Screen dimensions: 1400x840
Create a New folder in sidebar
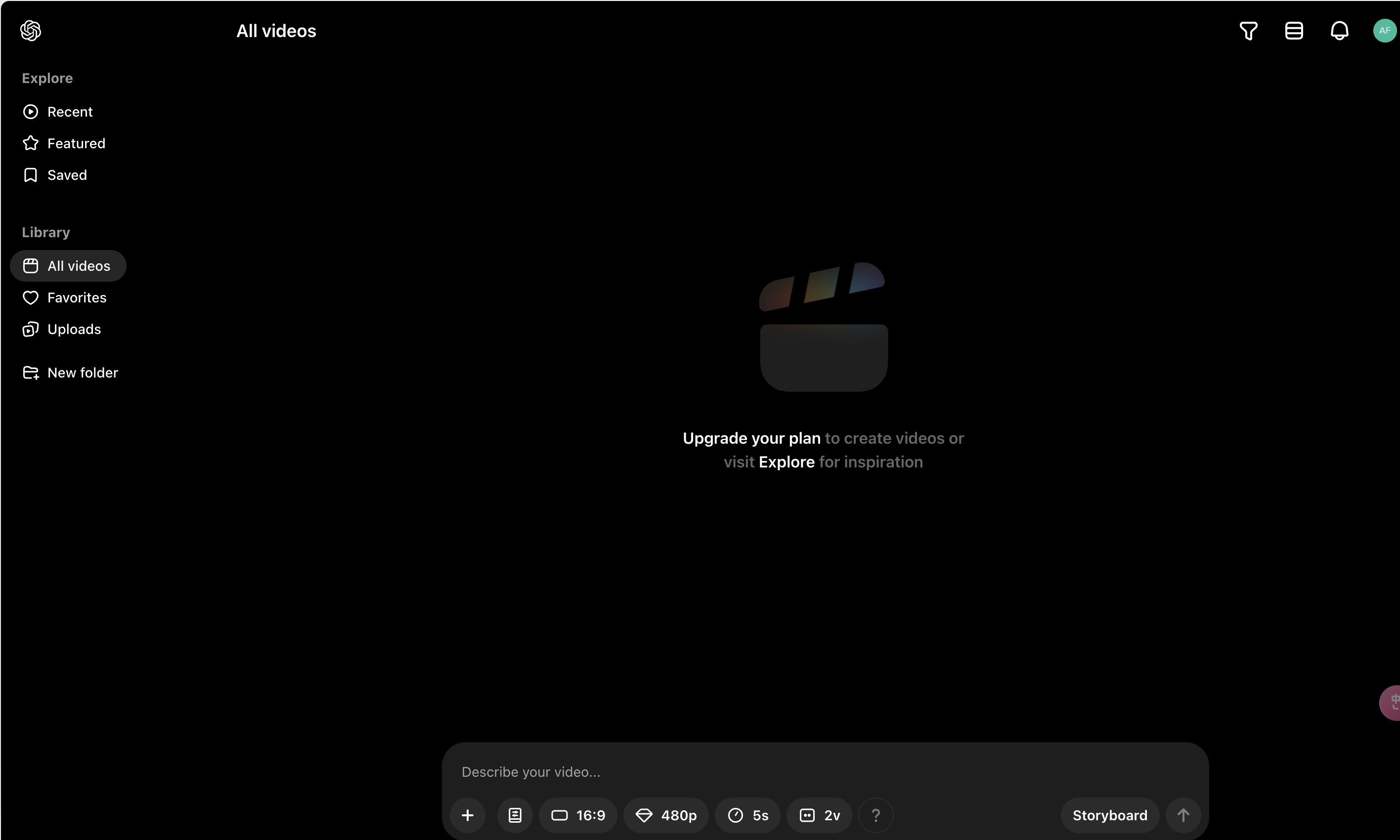coord(82,373)
